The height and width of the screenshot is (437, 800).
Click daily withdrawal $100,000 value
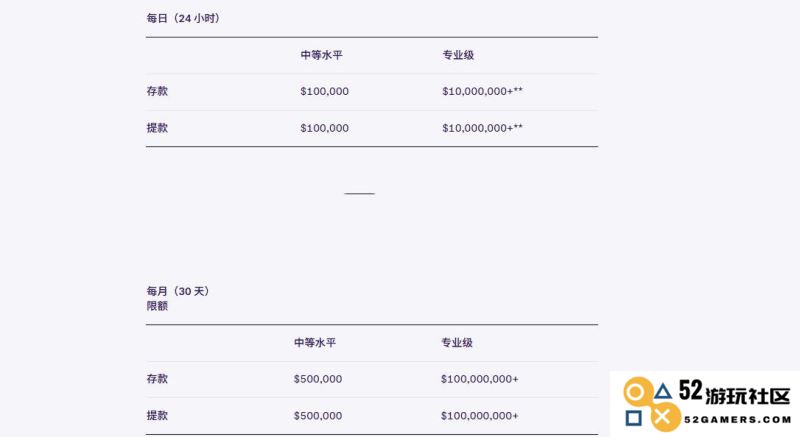(324, 128)
